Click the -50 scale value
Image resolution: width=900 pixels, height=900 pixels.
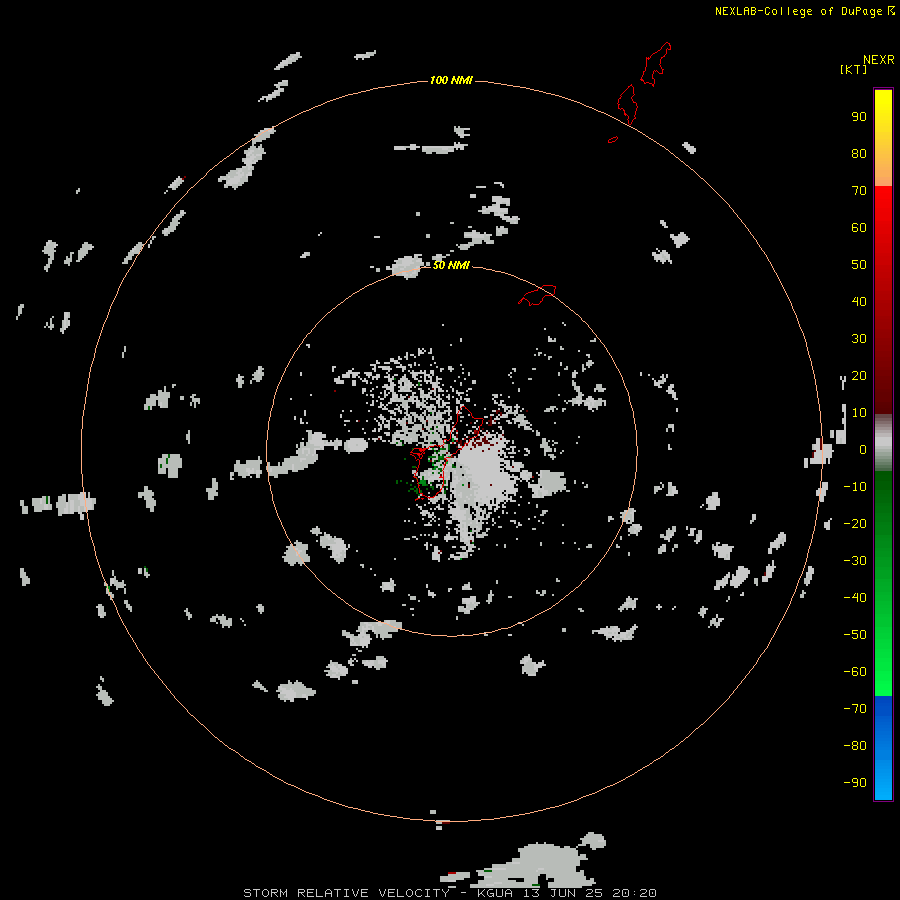coord(855,635)
